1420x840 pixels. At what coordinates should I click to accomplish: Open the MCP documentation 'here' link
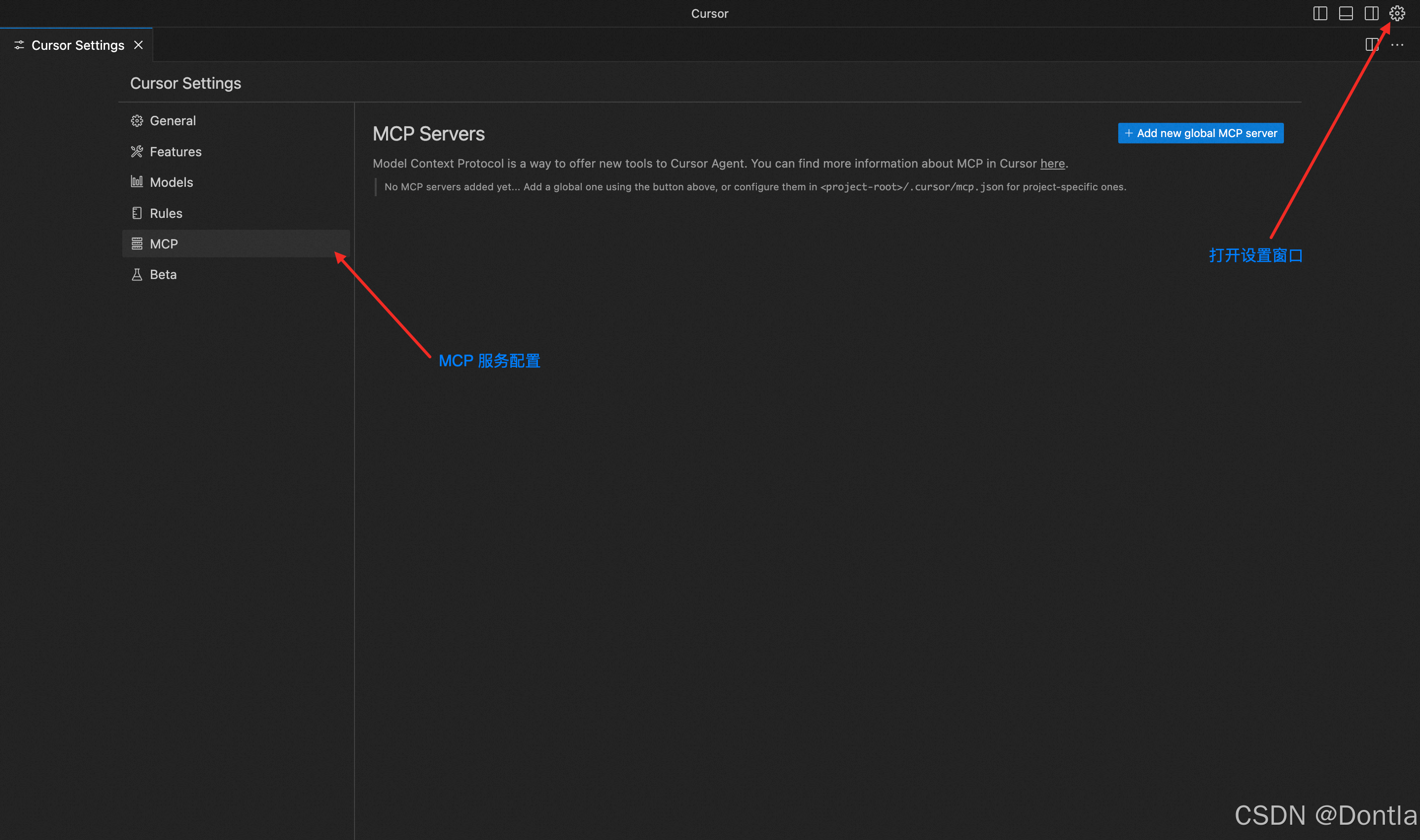tap(1052, 164)
